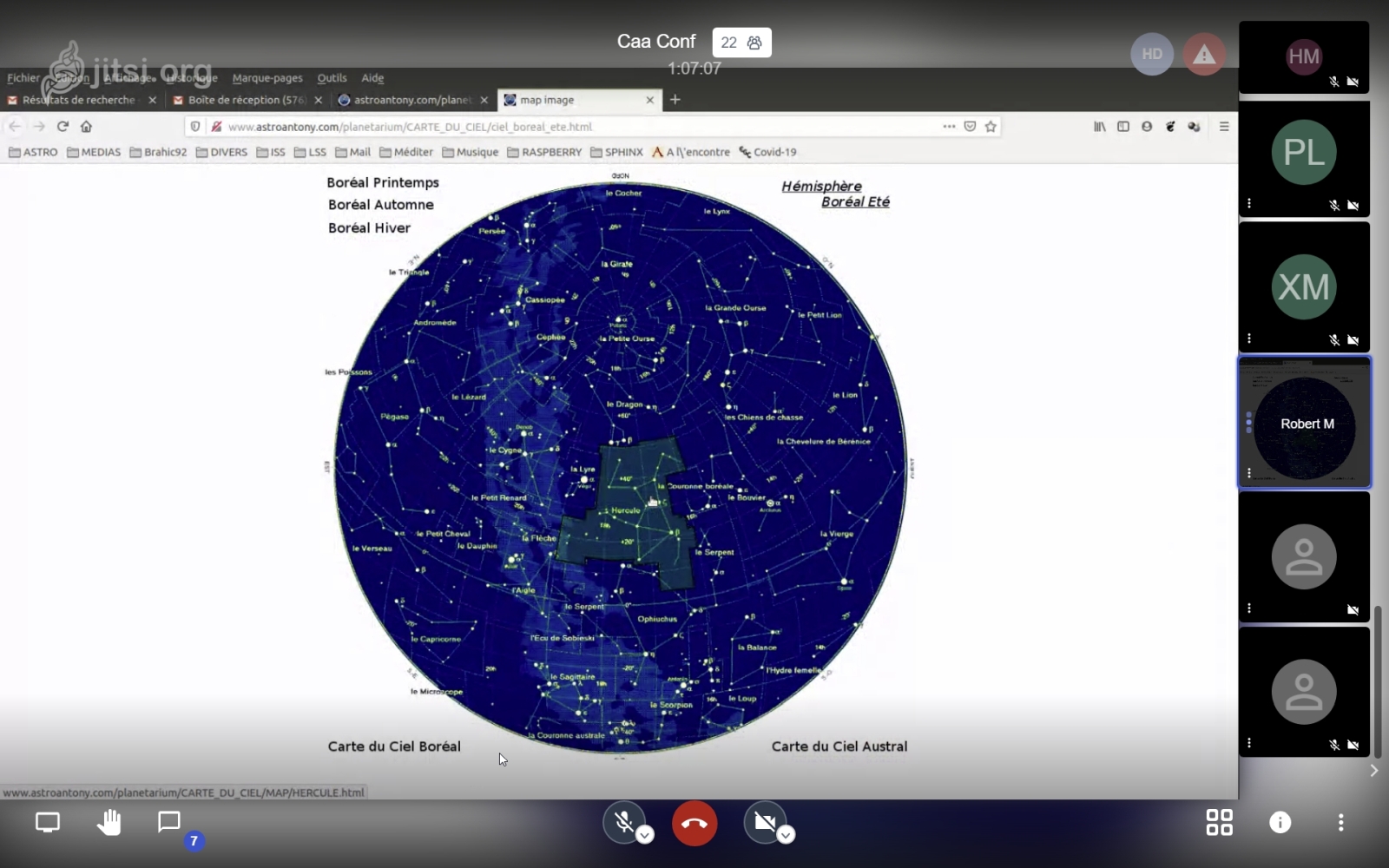Select the PL participant thumbnail
Viewport: 1389px width, 868px height.
[x=1304, y=159]
